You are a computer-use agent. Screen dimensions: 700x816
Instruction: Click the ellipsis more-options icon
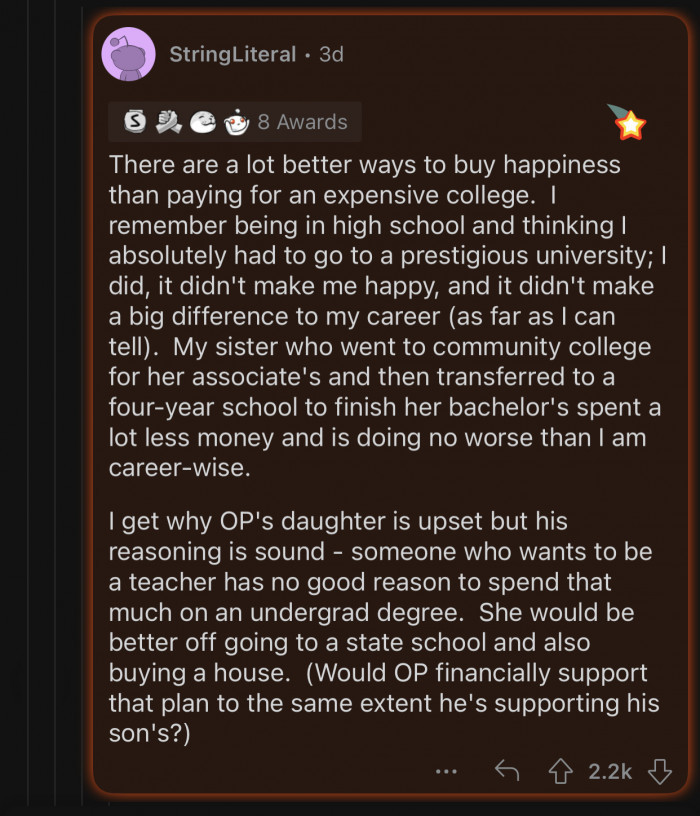[x=445, y=770]
